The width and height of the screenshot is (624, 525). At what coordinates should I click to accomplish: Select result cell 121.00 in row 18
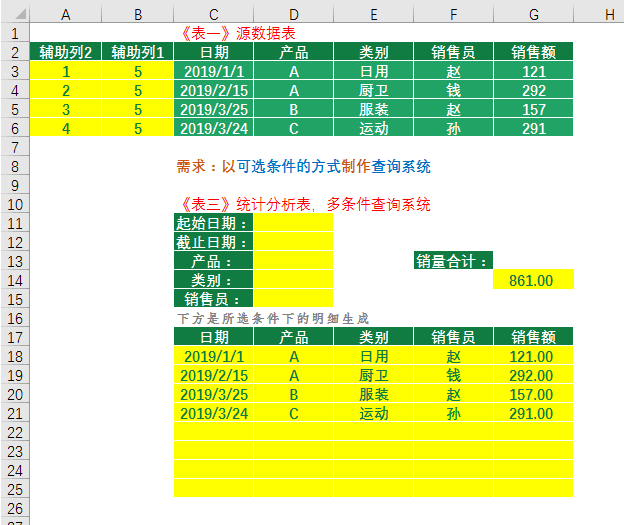[534, 356]
